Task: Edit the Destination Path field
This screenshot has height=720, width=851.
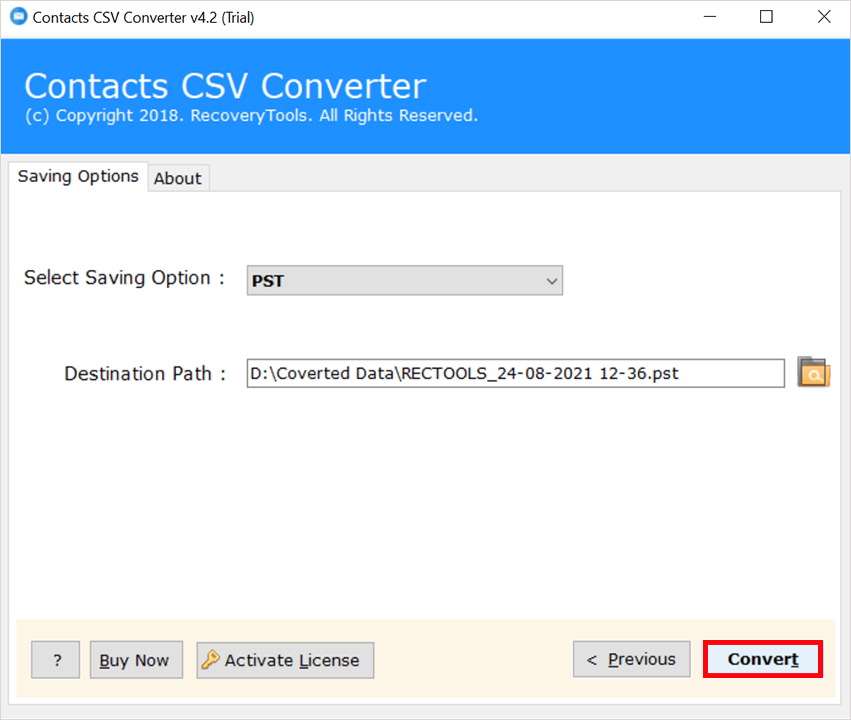Action: pyautogui.click(x=516, y=373)
